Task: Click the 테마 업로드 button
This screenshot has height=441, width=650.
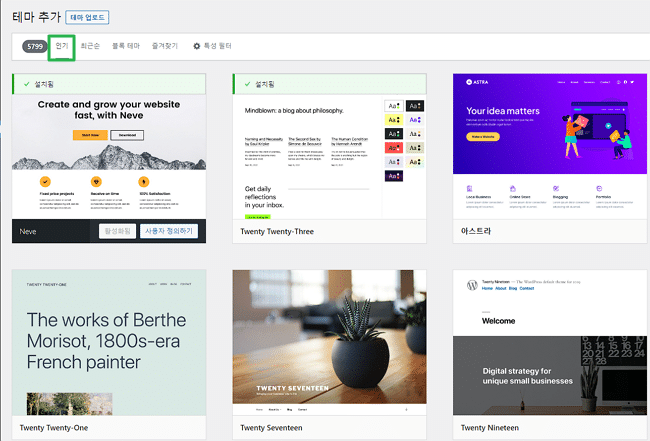Action: 87,17
